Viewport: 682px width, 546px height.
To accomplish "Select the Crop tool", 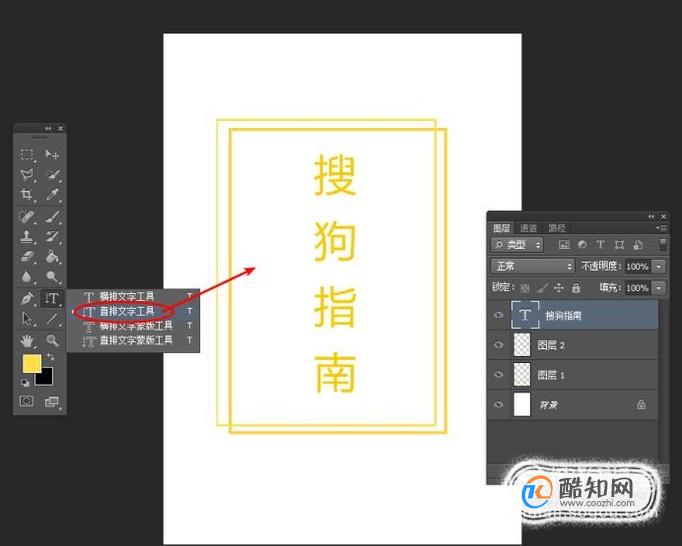I will pos(27,194).
